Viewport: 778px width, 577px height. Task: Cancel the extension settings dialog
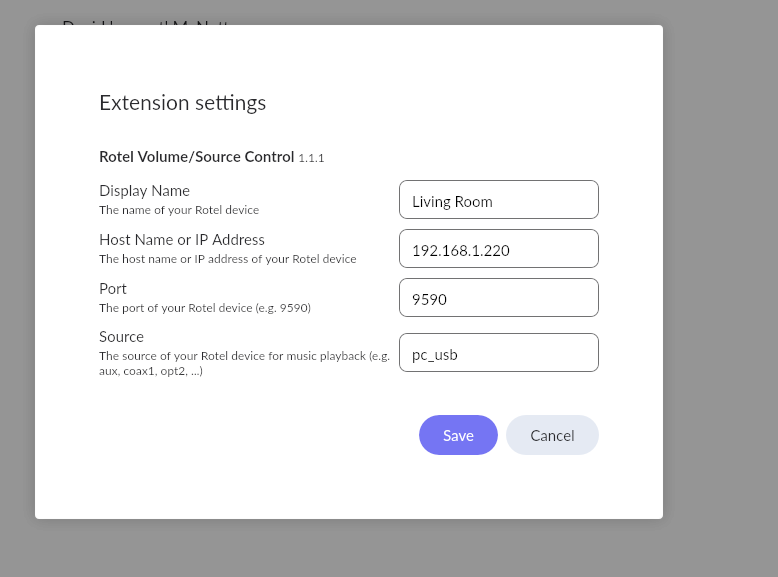coord(552,435)
